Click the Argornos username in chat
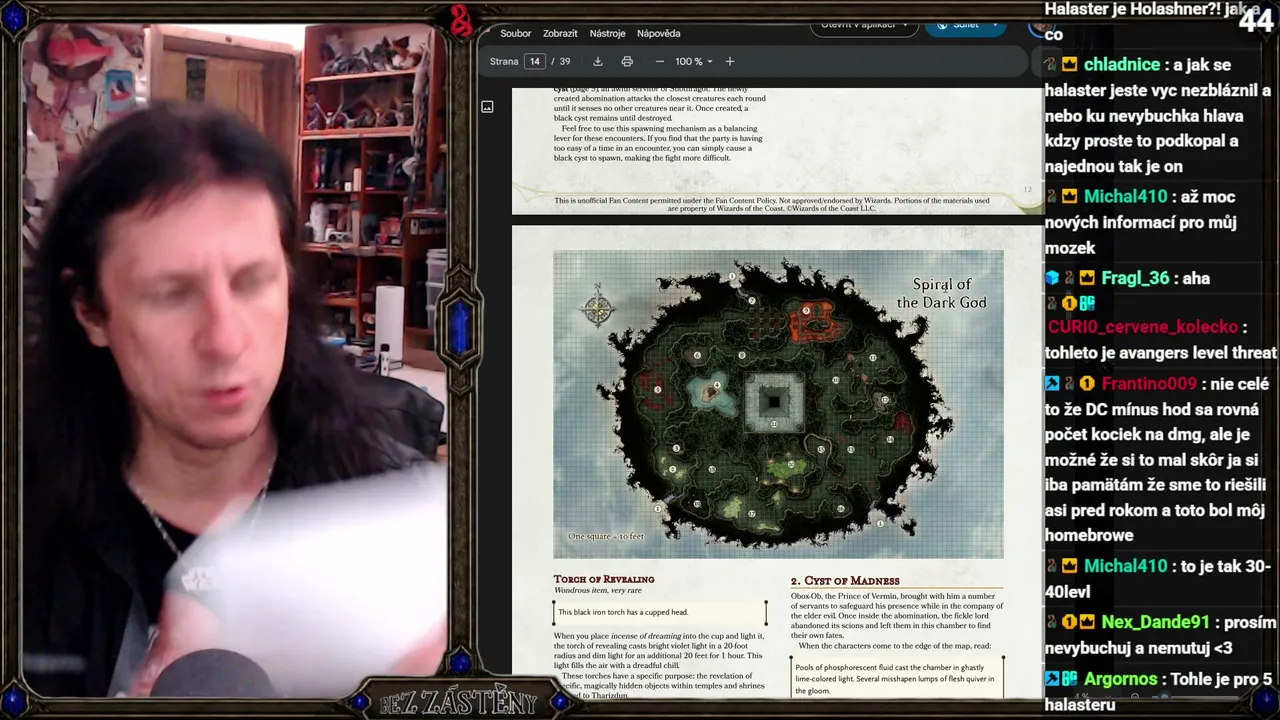This screenshot has height=720, width=1280. coord(1121,679)
